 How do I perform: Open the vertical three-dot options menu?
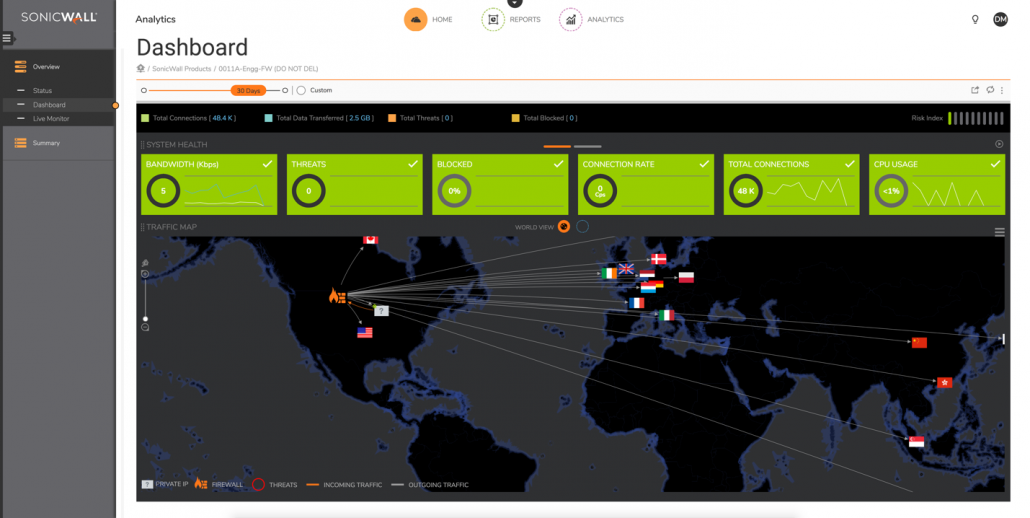coord(1002,91)
